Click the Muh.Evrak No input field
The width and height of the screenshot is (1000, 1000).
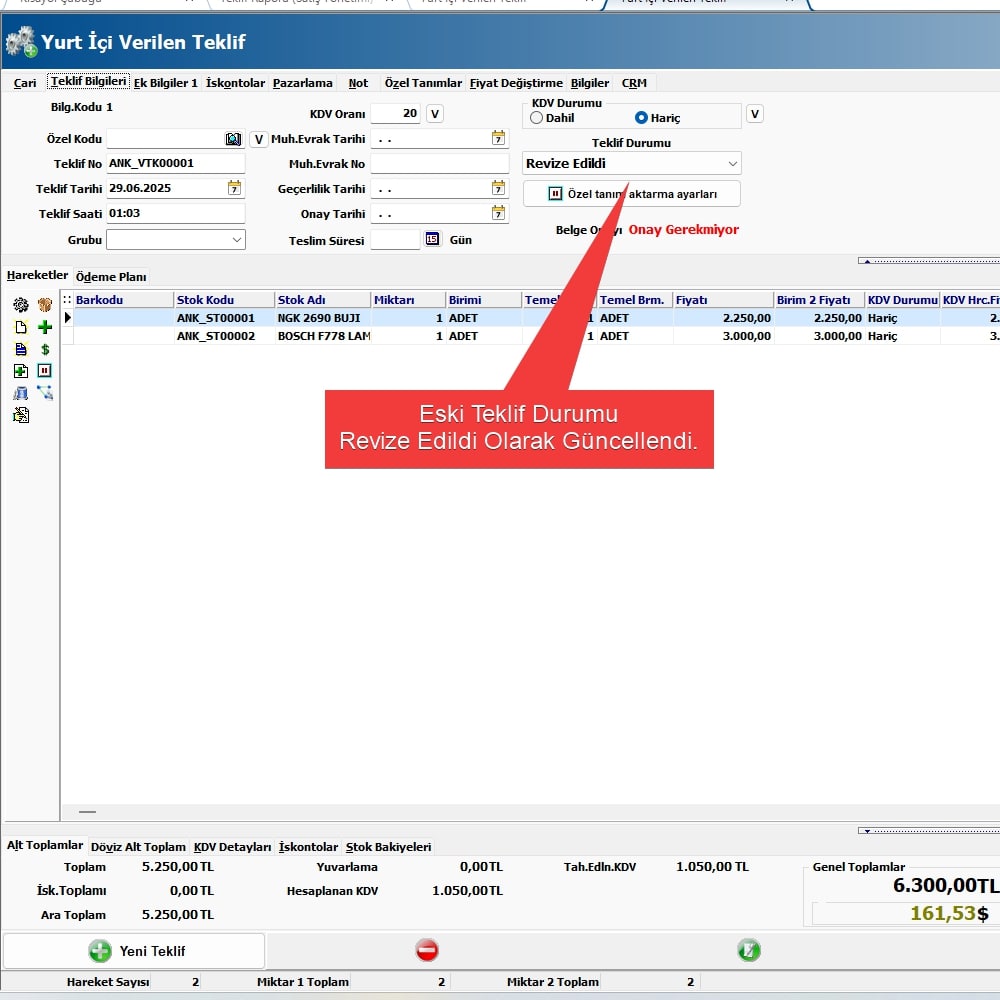pyautogui.click(x=439, y=164)
